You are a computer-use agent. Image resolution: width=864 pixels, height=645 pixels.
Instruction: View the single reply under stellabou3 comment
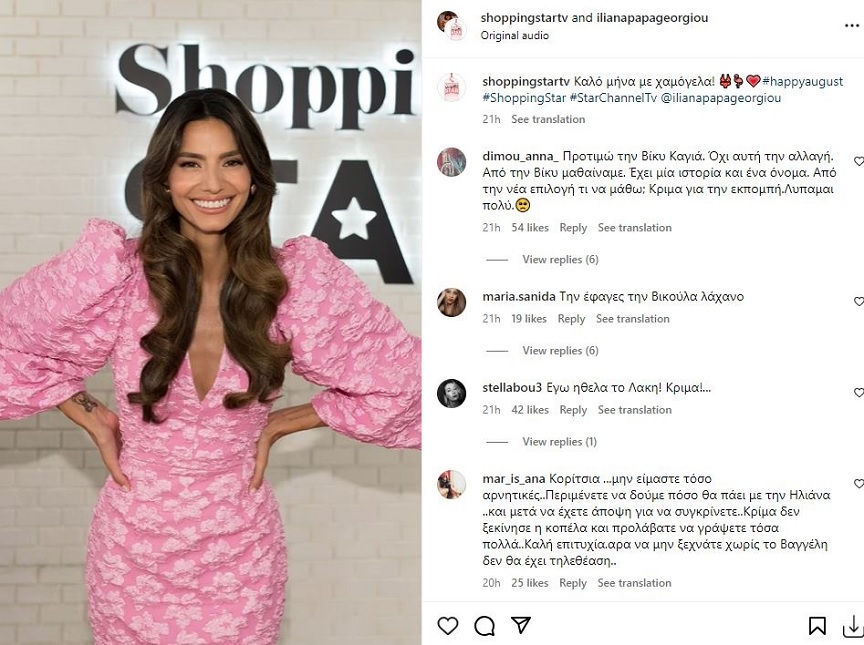(x=559, y=442)
